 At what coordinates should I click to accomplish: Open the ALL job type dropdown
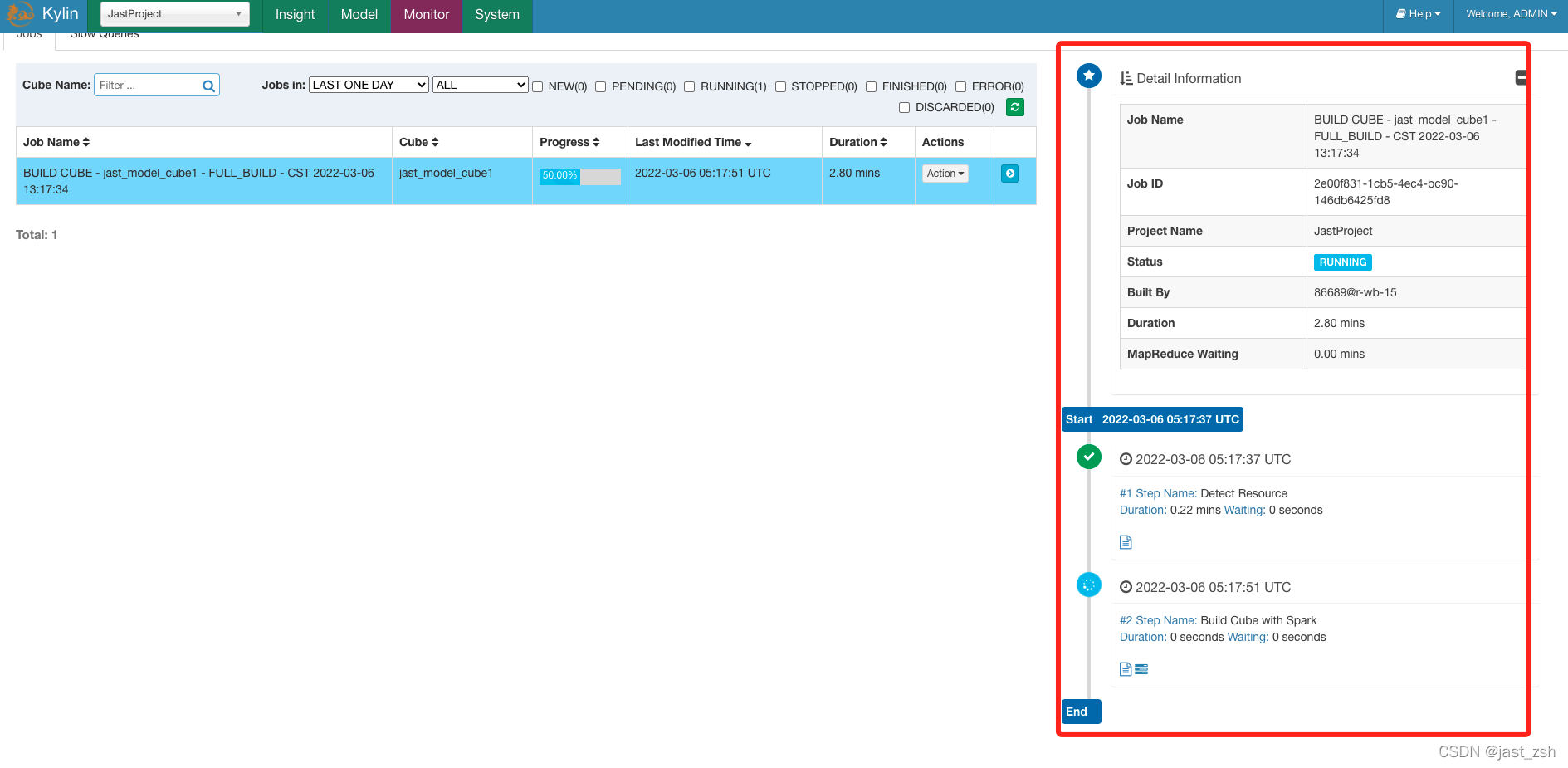coord(480,85)
